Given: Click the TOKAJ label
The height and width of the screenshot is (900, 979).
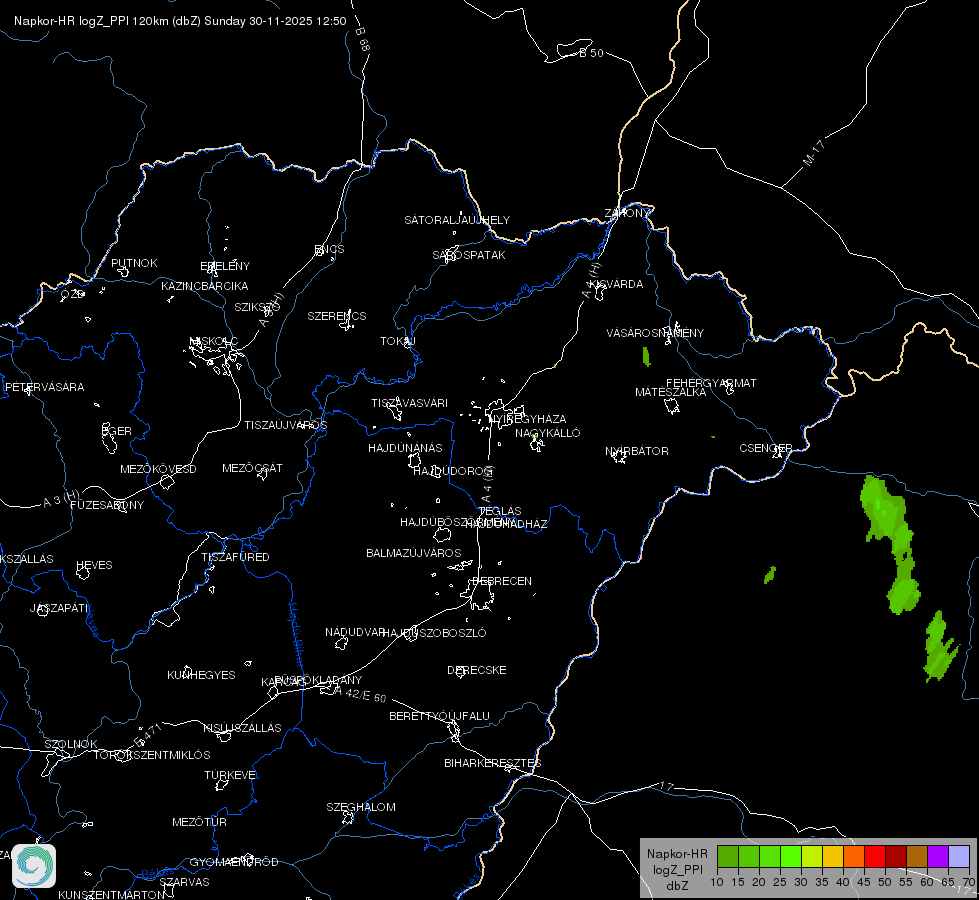Looking at the screenshot, I should [398, 341].
